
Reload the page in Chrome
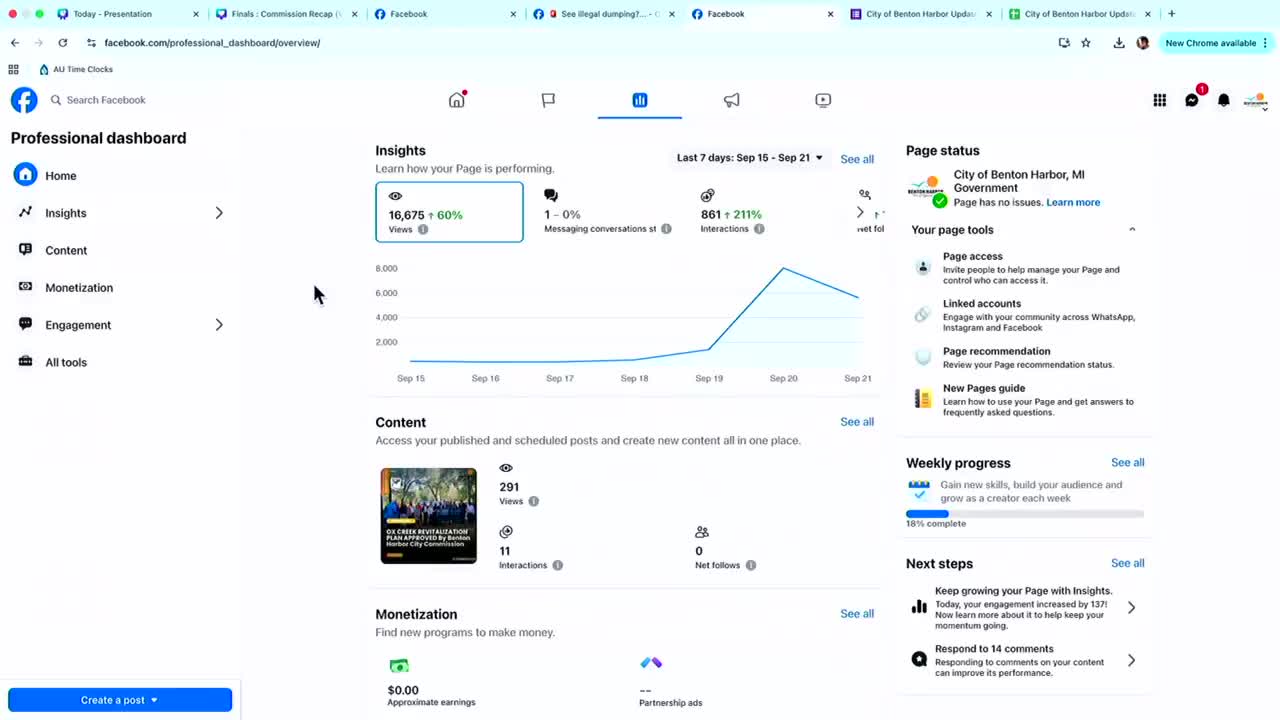[63, 43]
